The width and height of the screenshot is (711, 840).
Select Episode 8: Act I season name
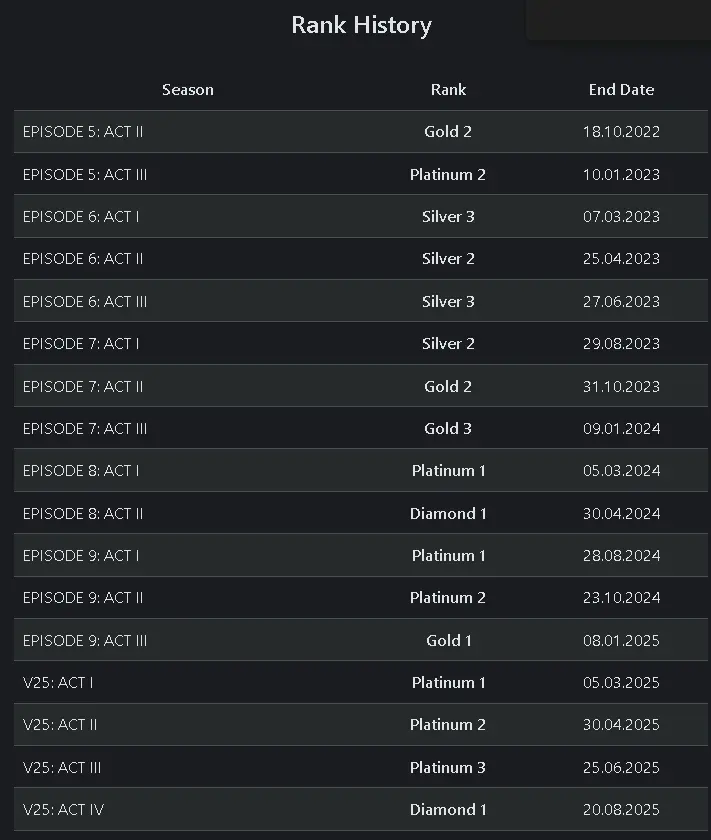tap(81, 471)
